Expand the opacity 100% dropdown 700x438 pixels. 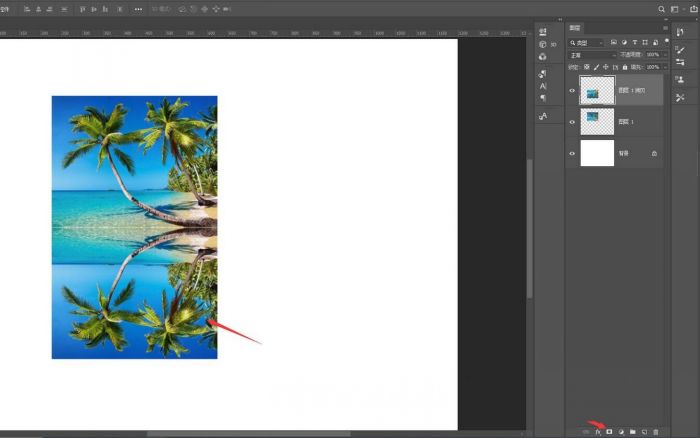click(x=666, y=55)
